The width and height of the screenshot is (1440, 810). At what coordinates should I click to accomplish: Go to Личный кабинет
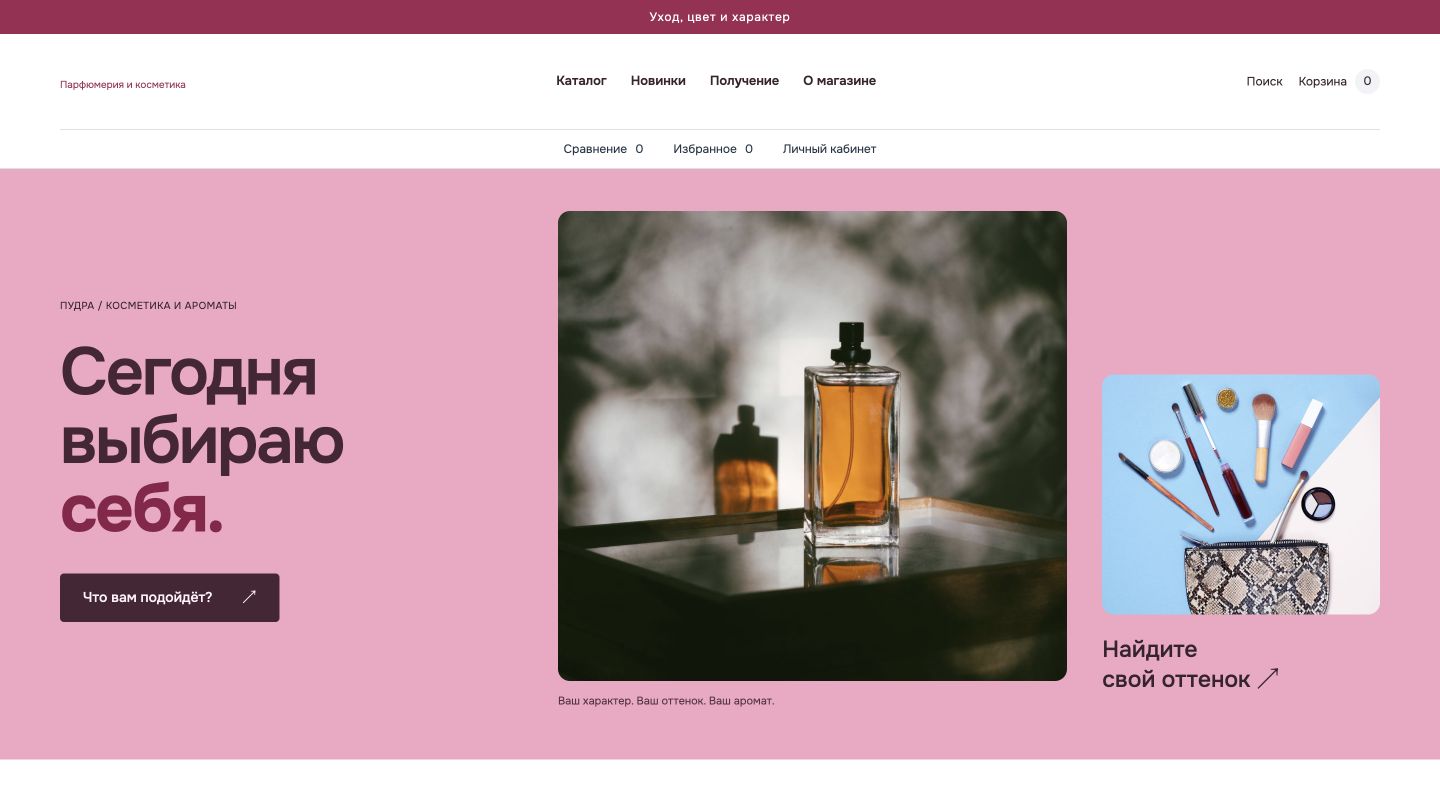click(829, 149)
